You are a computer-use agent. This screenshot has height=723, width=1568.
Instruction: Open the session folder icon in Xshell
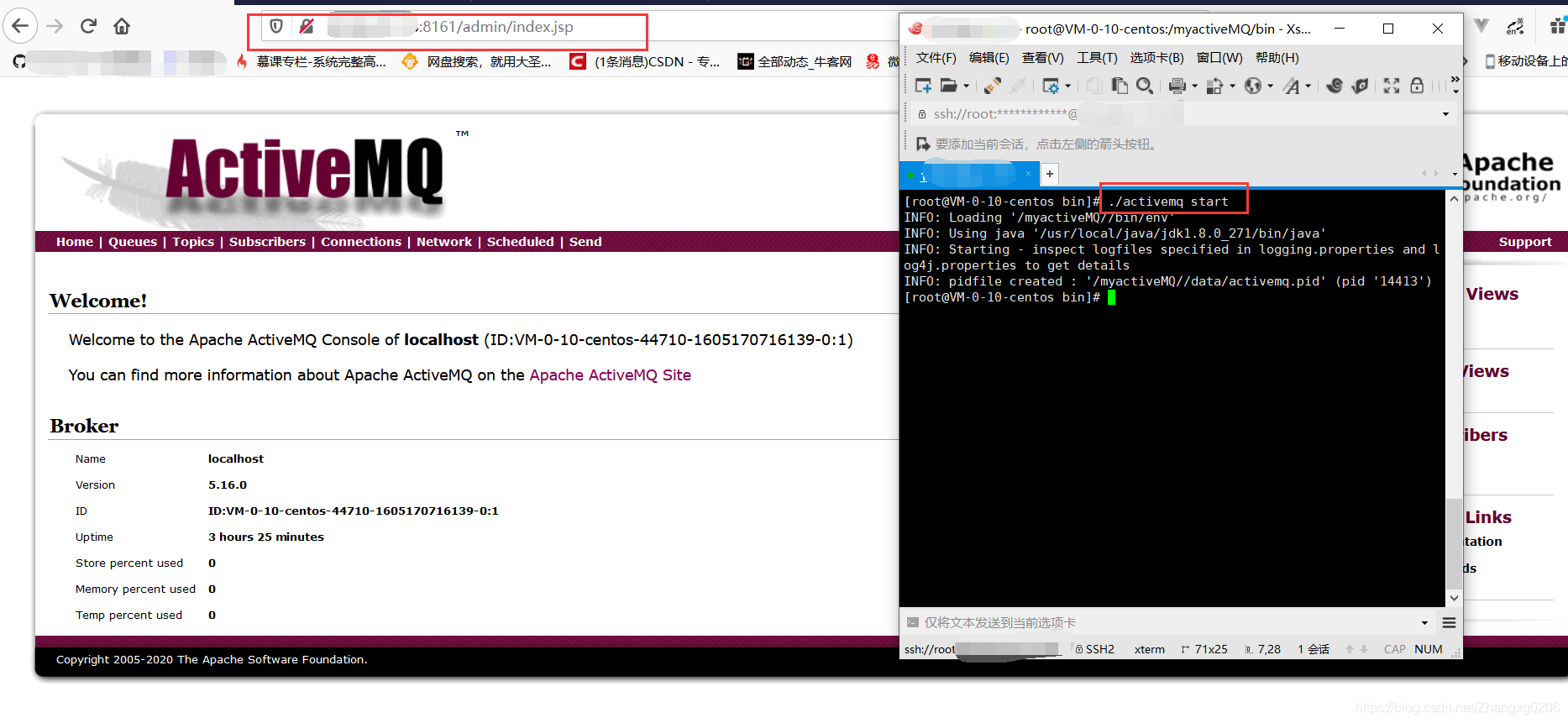click(949, 86)
